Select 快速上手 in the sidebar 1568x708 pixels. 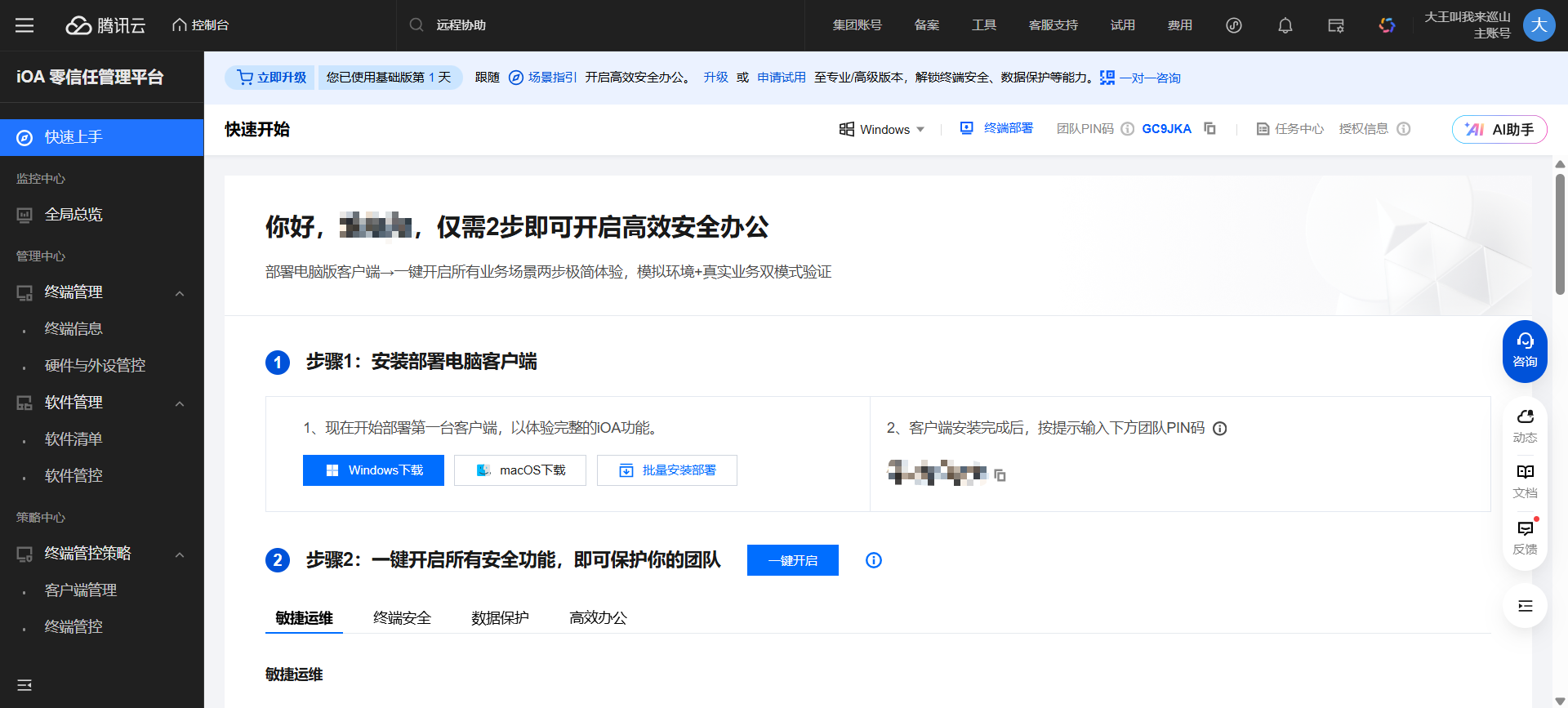[102, 137]
